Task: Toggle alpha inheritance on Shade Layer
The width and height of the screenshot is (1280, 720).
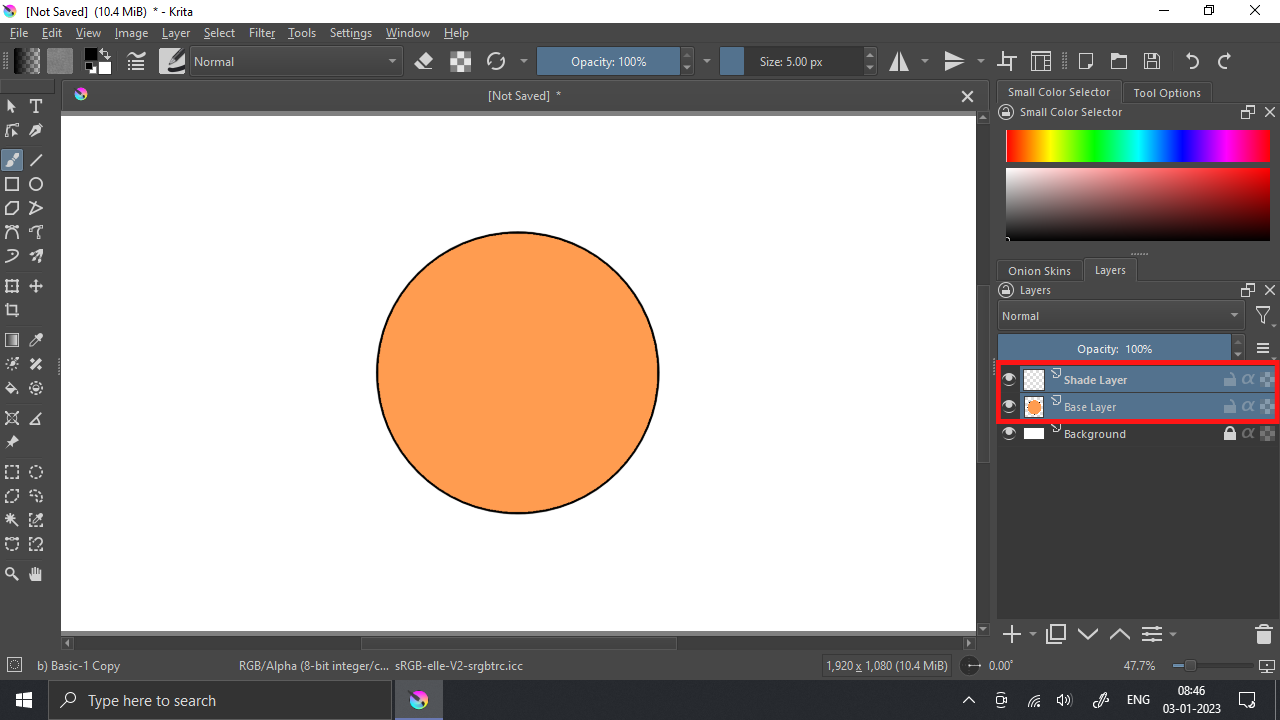Action: [1248, 379]
